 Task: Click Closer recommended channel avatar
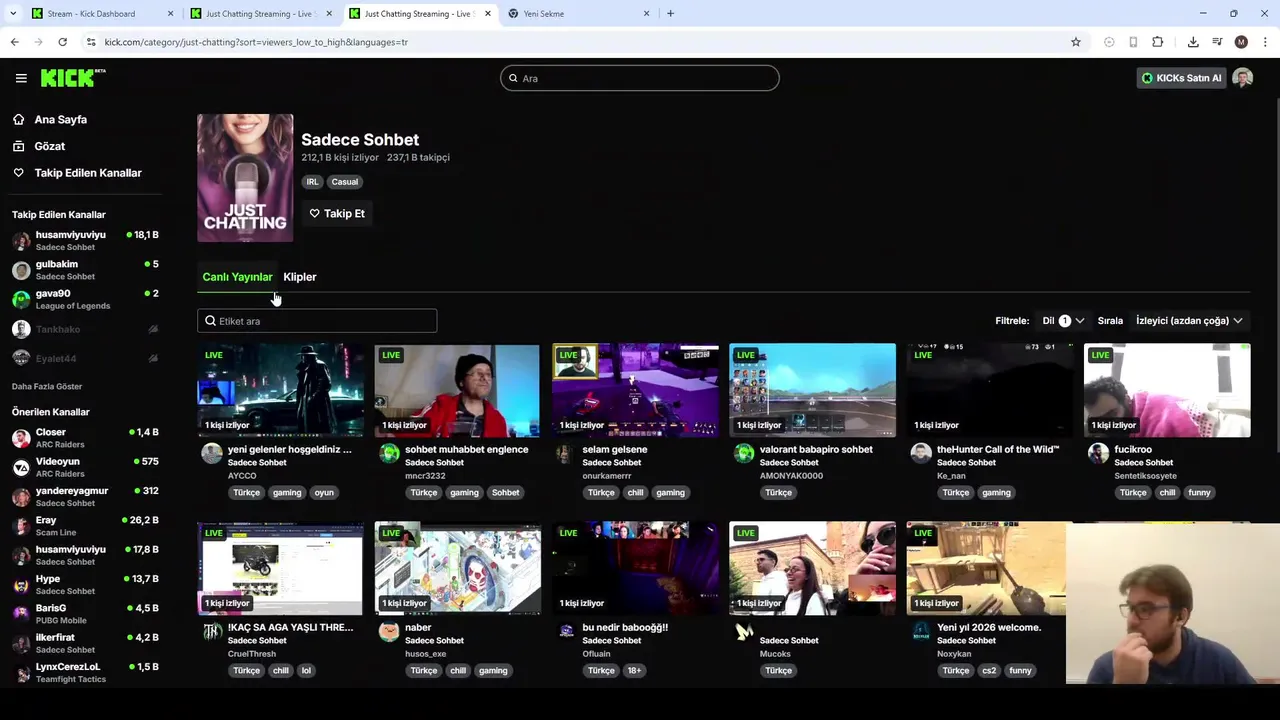point(21,438)
